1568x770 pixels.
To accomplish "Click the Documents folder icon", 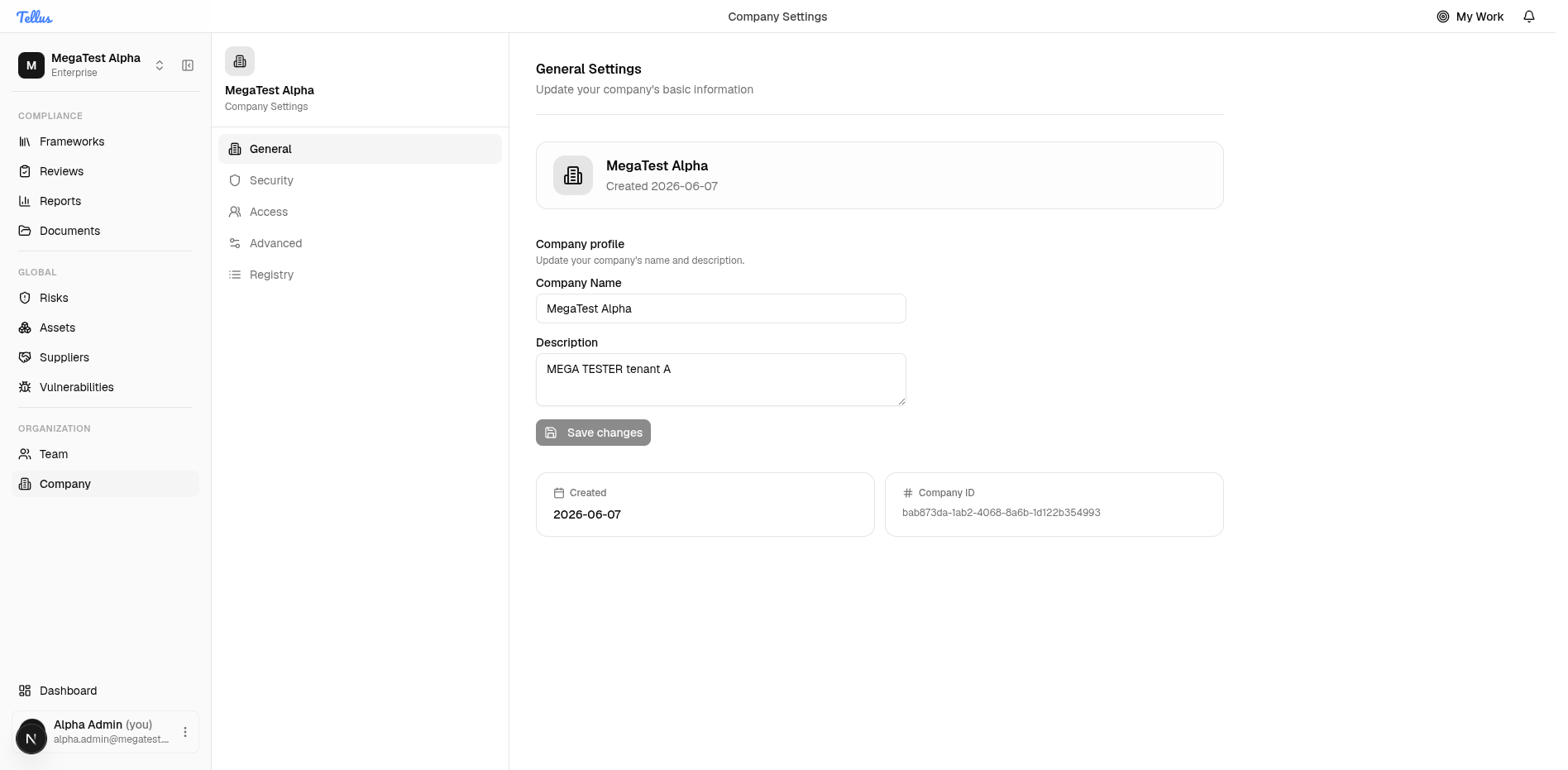I will pyautogui.click(x=25, y=231).
